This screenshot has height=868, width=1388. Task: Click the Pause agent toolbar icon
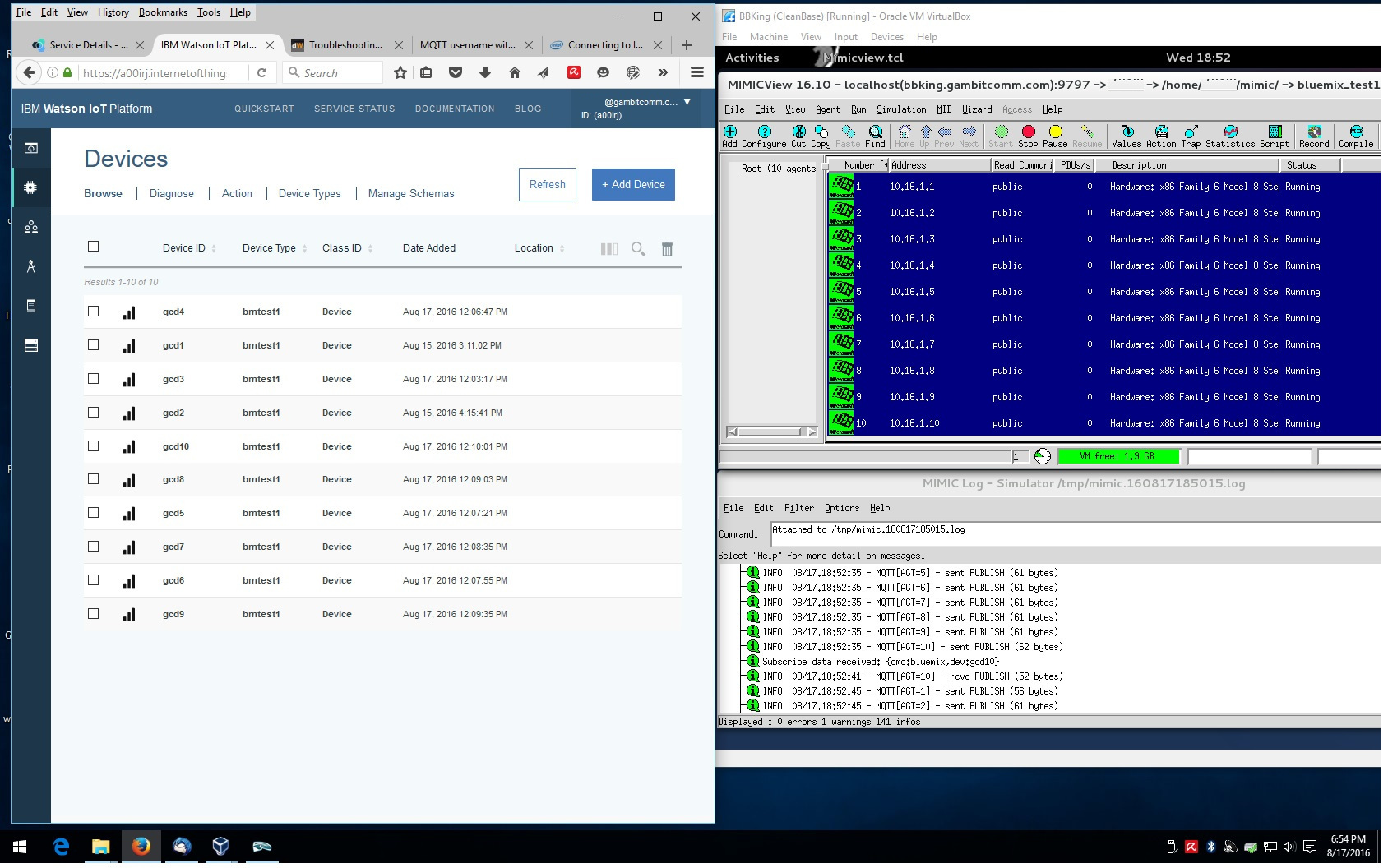[x=1055, y=136]
